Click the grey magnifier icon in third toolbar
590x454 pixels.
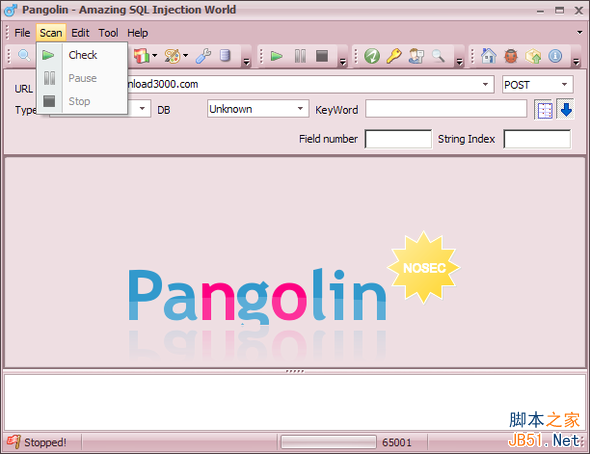click(x=438, y=56)
